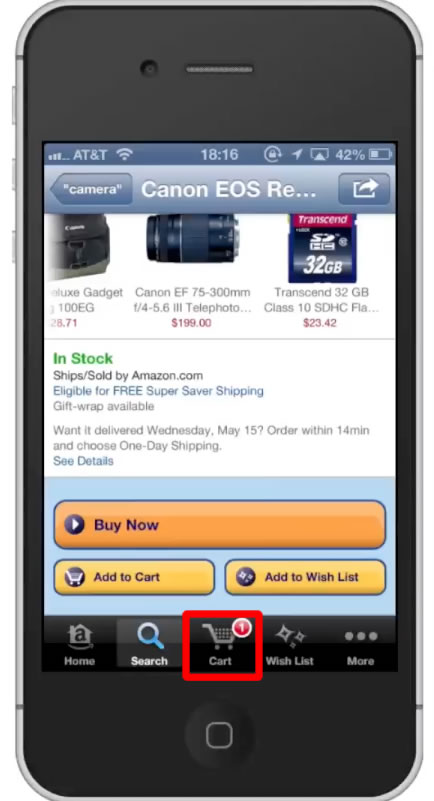This screenshot has height=801, width=434.
Task: Open the More three-dots icon
Action: [360, 637]
